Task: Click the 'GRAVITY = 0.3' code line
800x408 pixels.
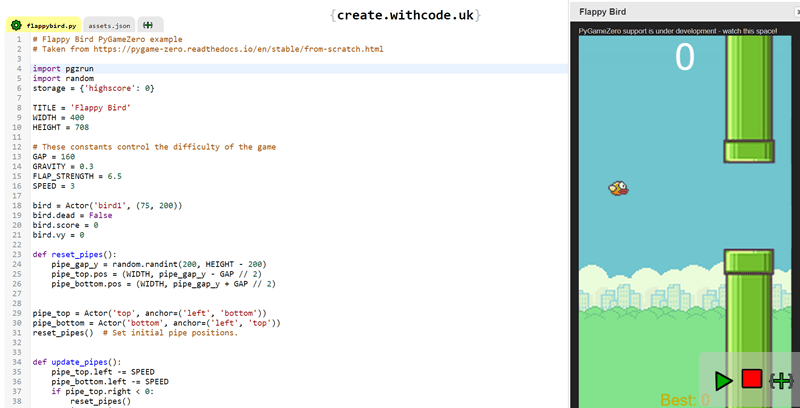Action: 63,166
